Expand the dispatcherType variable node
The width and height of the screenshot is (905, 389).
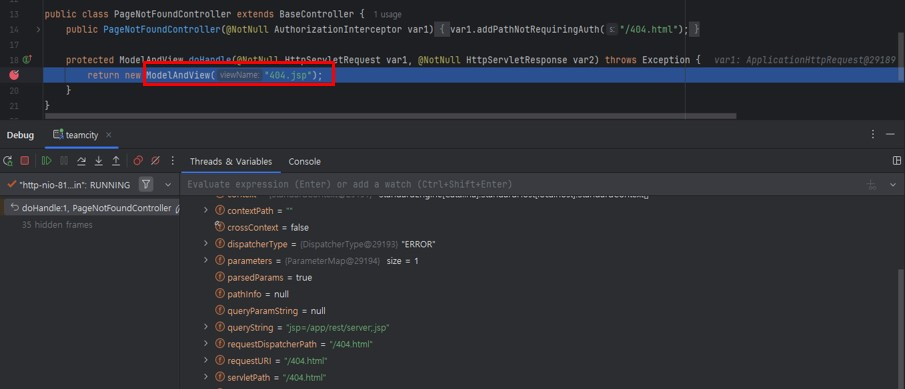[206, 244]
